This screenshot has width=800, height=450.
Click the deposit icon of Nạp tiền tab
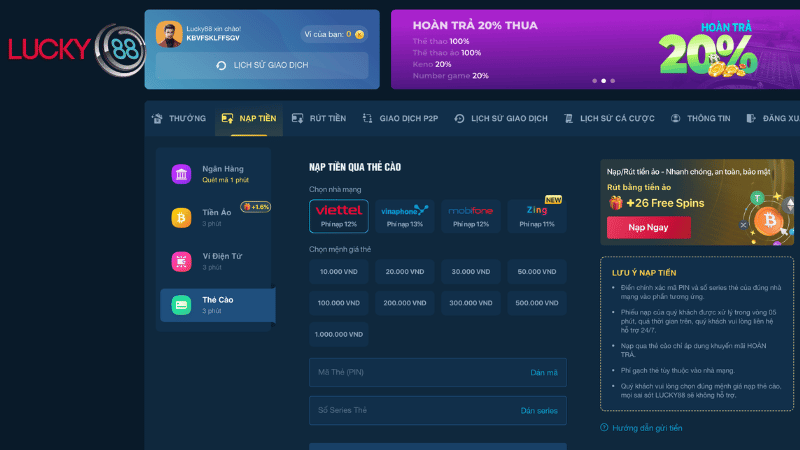tap(228, 118)
